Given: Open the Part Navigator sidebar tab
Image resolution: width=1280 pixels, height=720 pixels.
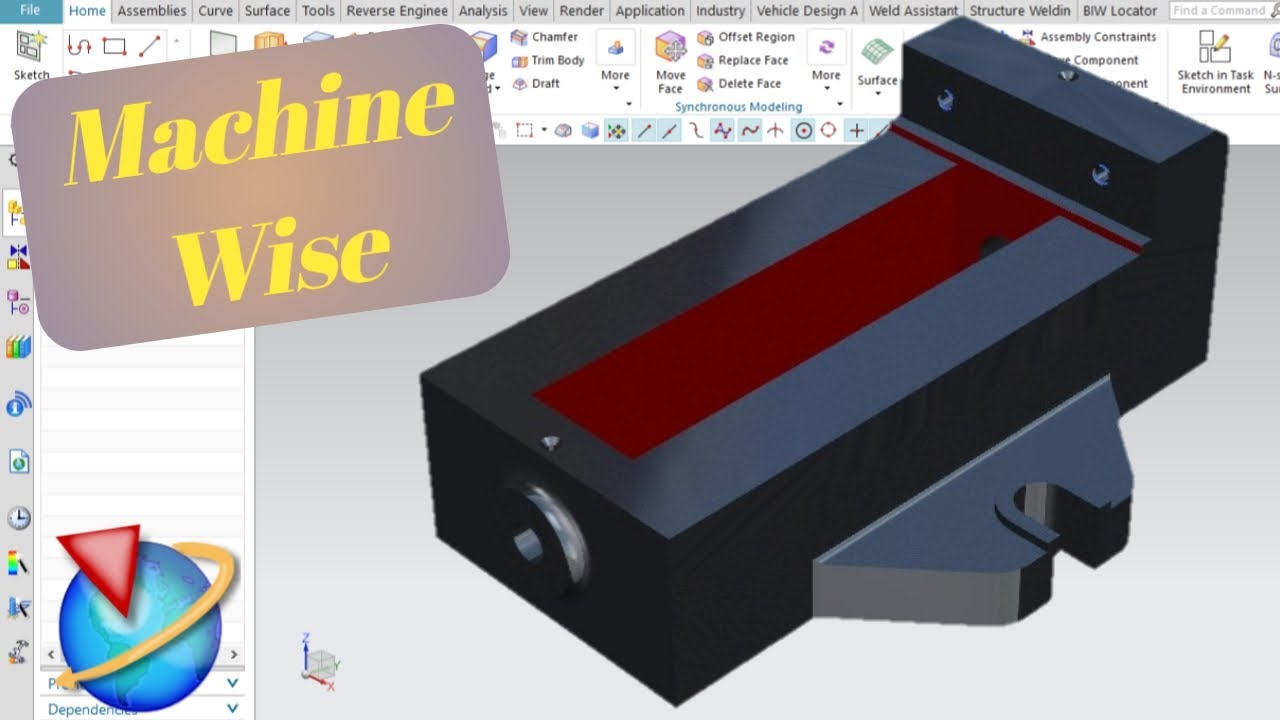Looking at the screenshot, I should pyautogui.click(x=18, y=301).
